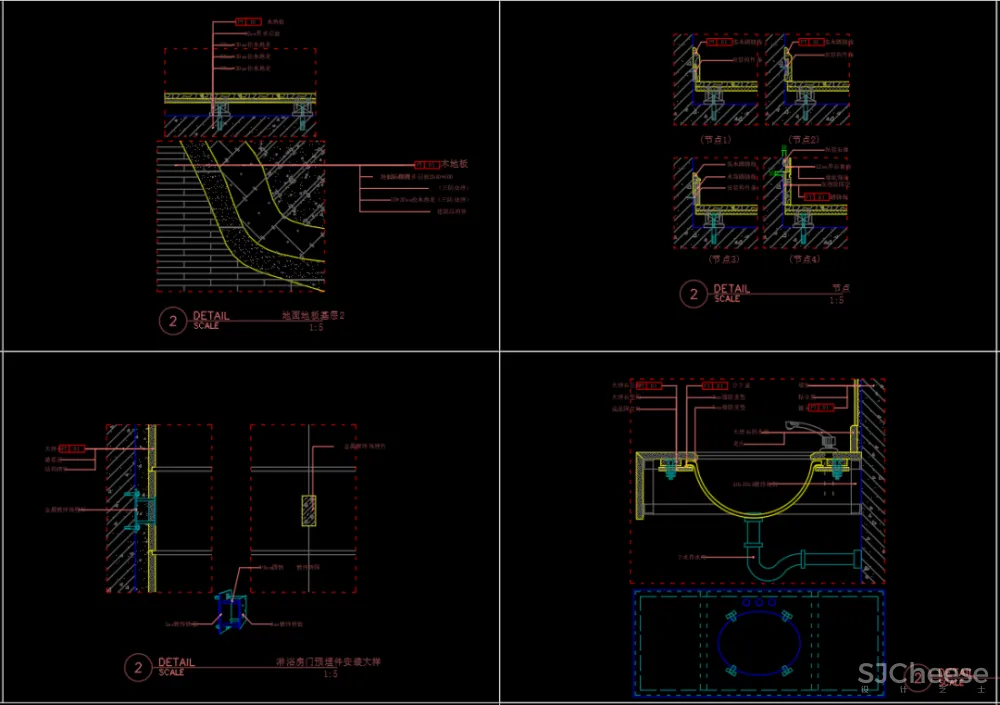The image size is (1000, 705).
Task: Select the 节点4 caption text
Action: pos(803,259)
